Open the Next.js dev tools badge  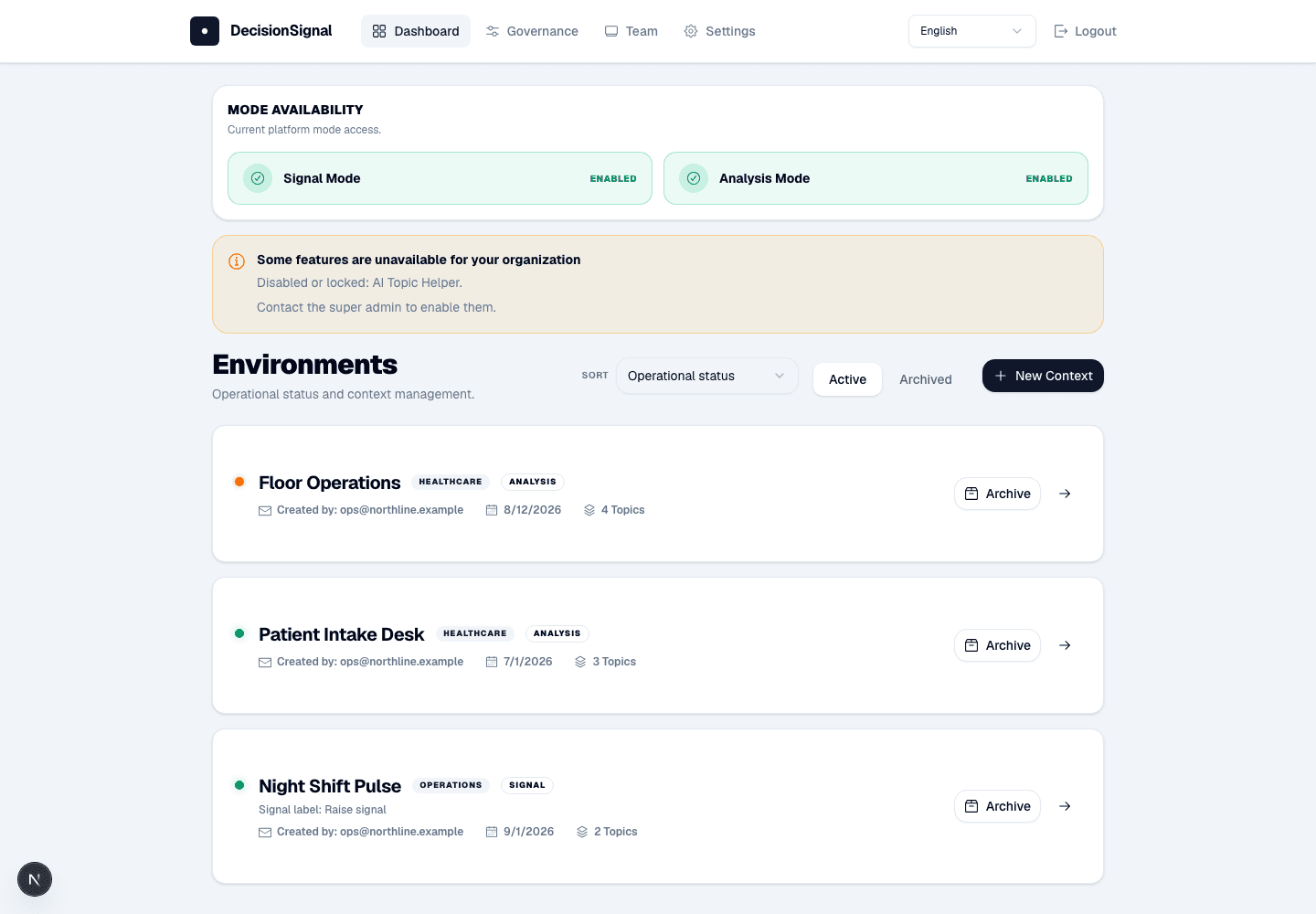(35, 879)
